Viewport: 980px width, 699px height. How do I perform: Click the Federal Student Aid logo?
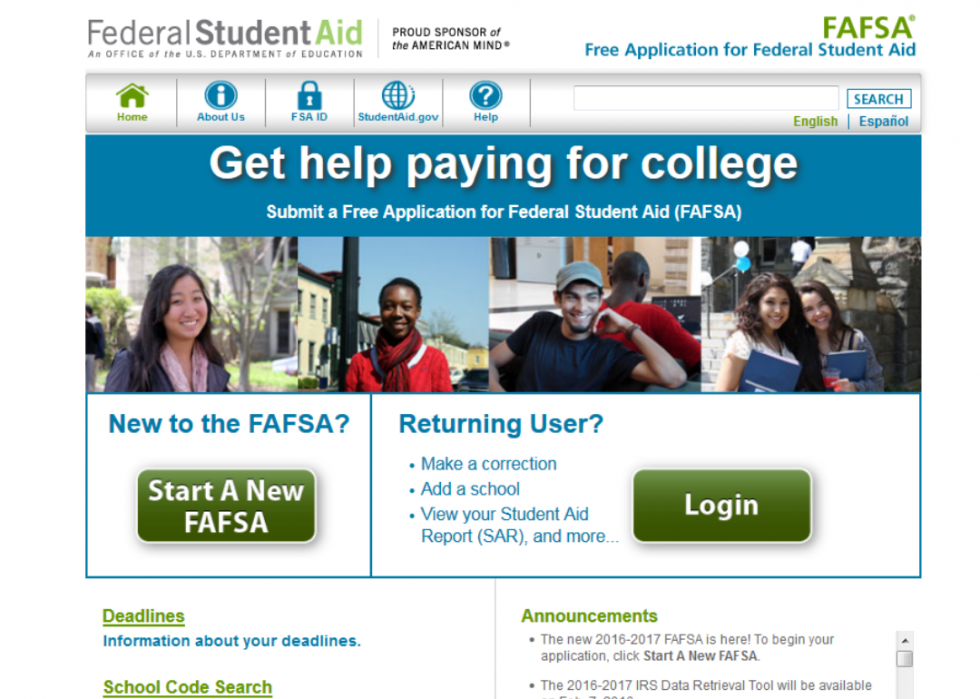[x=225, y=38]
